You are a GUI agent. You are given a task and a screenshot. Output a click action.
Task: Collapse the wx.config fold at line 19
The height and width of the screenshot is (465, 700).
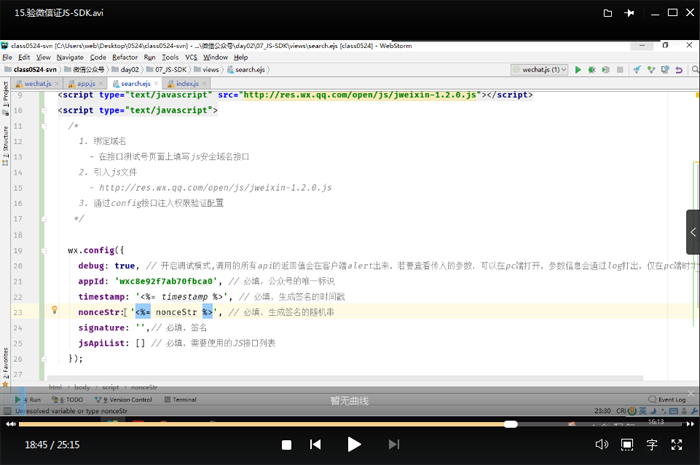(44, 251)
